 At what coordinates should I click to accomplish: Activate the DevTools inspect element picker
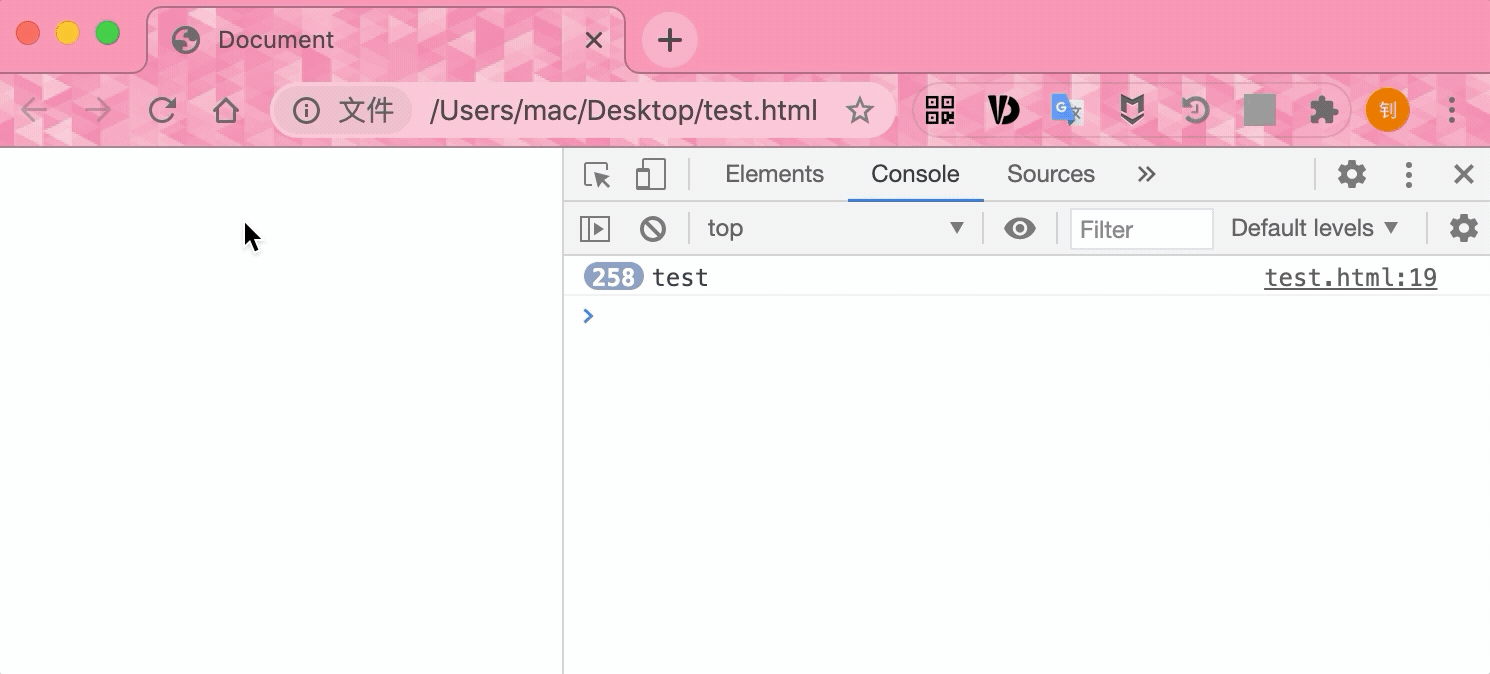(597, 175)
